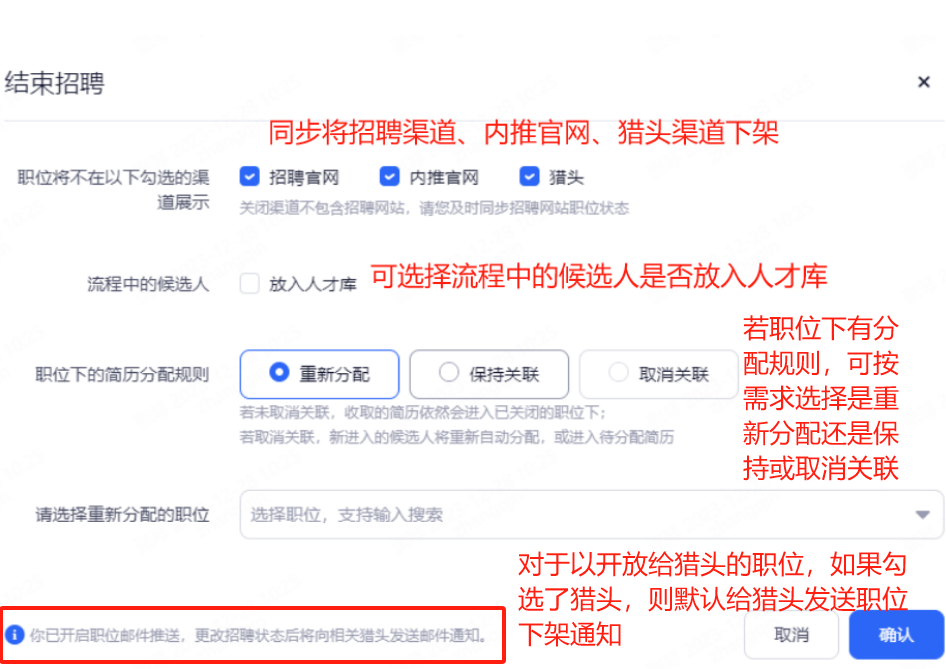Enable the 放入人才库 checkbox
The width and height of the screenshot is (946, 669).
249,283
